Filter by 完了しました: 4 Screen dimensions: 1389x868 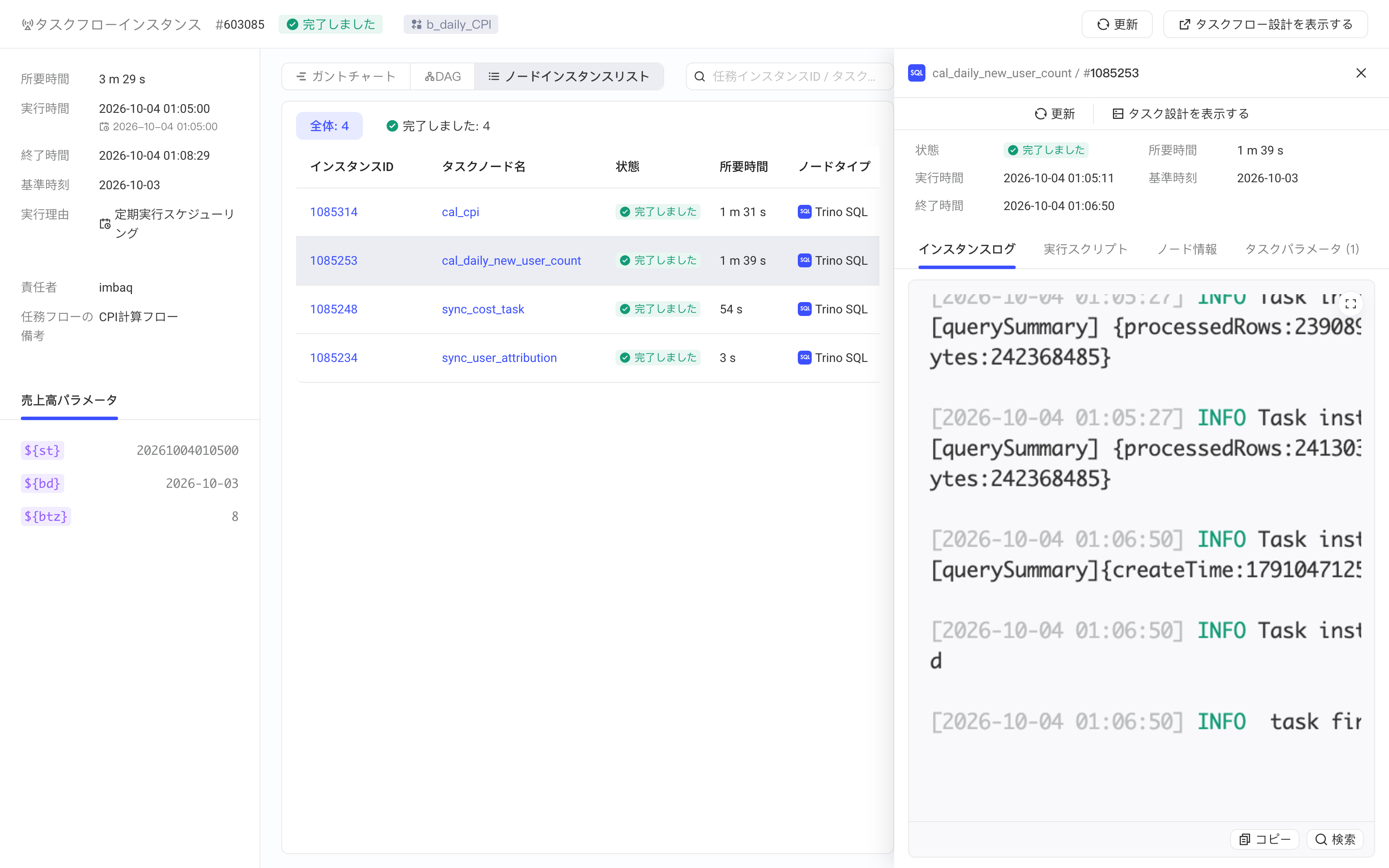[x=438, y=126]
